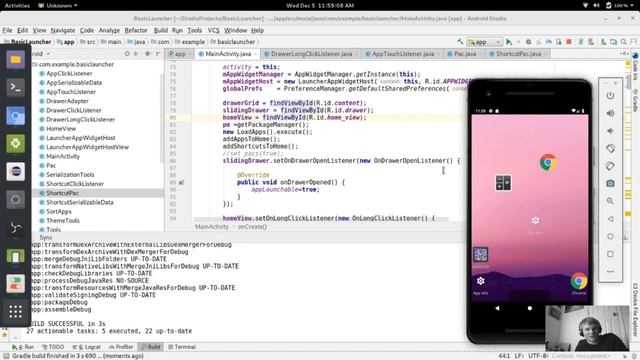Screen dimensions: 640x360
Task: Click the emulator volume up icon
Action: (x=610, y=113)
